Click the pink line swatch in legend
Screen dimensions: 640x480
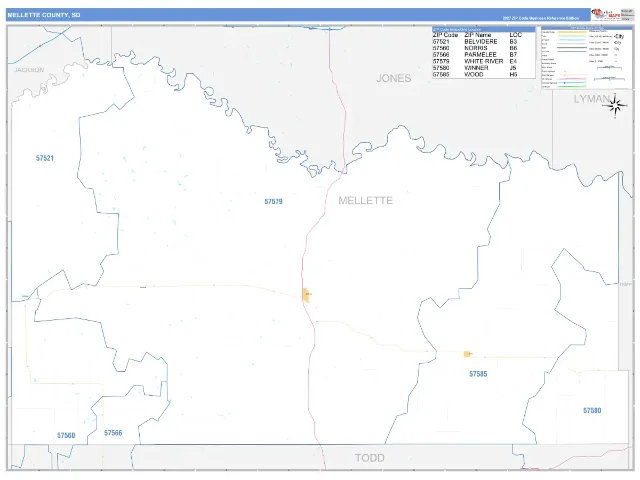[571, 79]
